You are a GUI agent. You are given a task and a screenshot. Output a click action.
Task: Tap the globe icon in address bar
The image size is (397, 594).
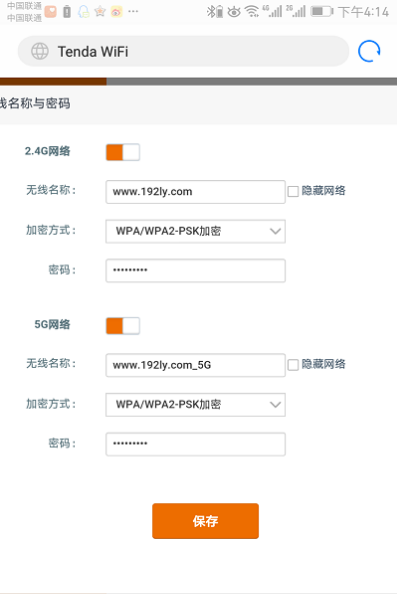click(x=40, y=51)
